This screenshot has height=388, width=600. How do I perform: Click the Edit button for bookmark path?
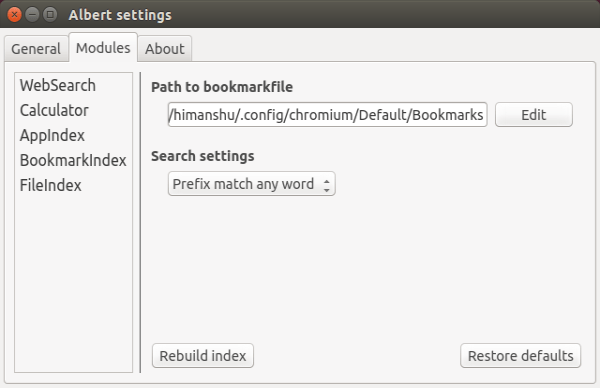pyautogui.click(x=533, y=114)
